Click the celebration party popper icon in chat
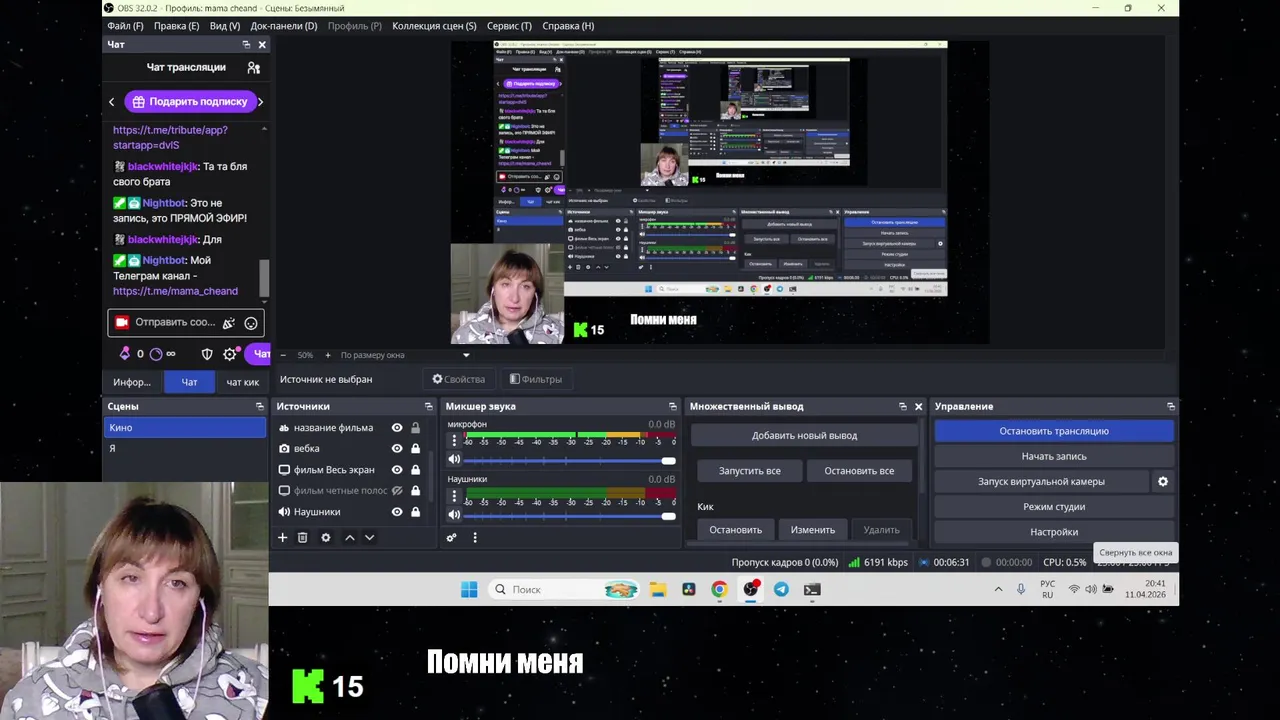 [x=229, y=323]
